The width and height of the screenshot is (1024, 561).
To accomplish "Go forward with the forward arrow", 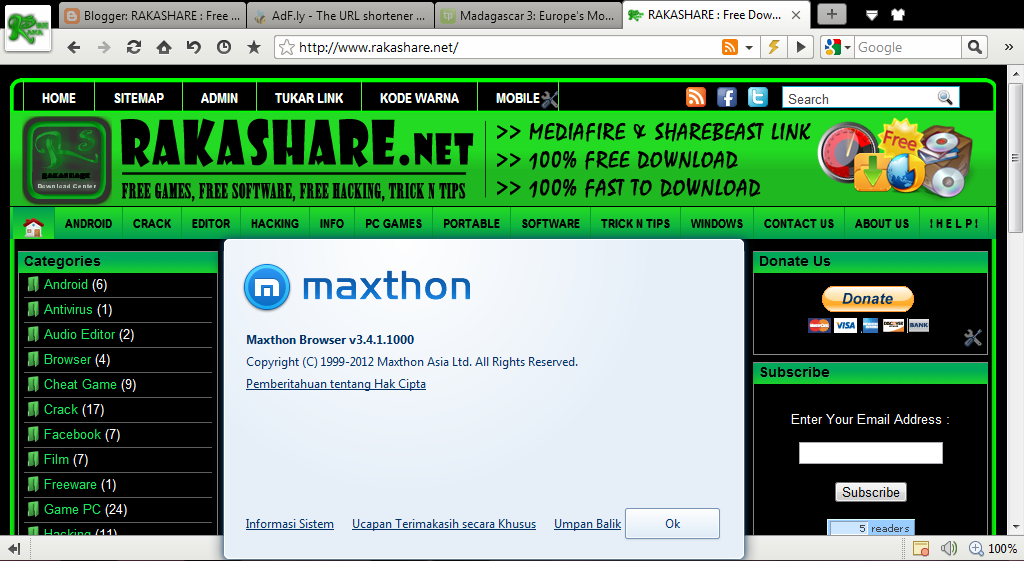I will tap(104, 47).
